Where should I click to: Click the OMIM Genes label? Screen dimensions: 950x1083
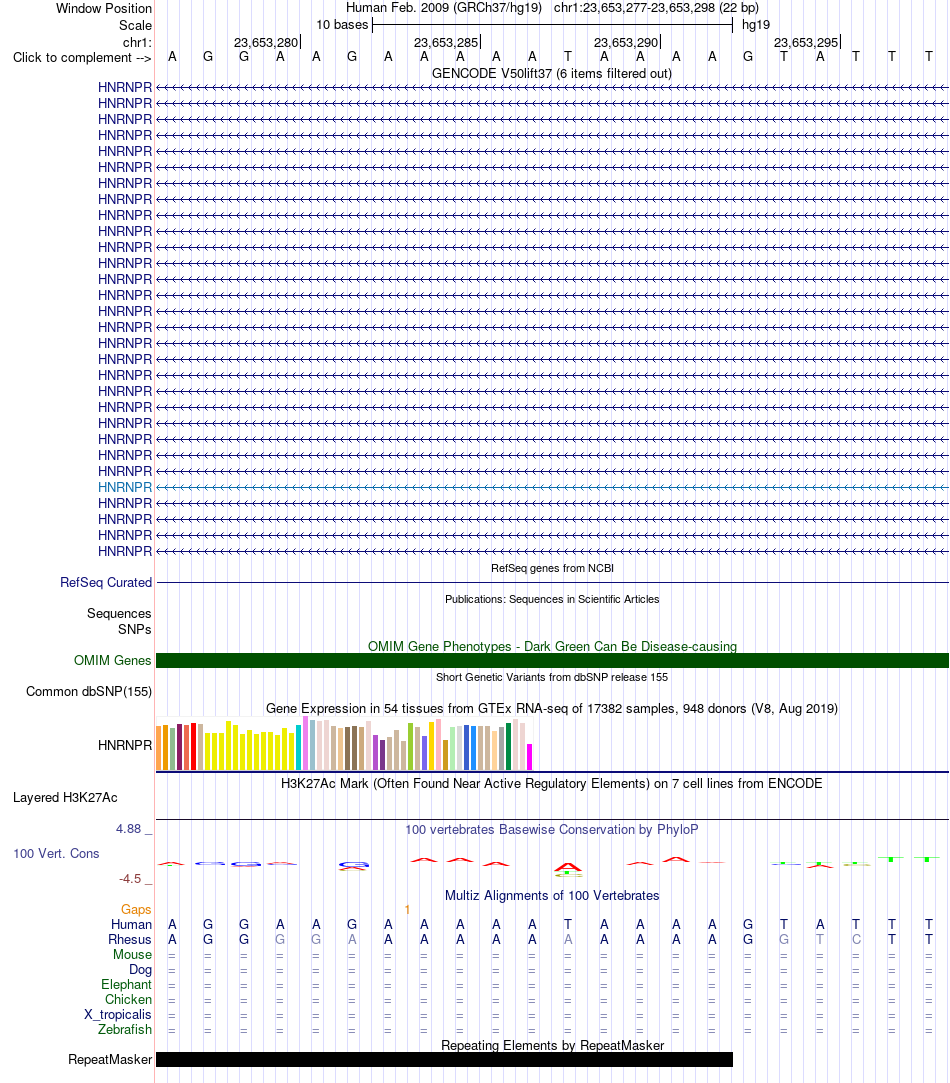(x=113, y=660)
